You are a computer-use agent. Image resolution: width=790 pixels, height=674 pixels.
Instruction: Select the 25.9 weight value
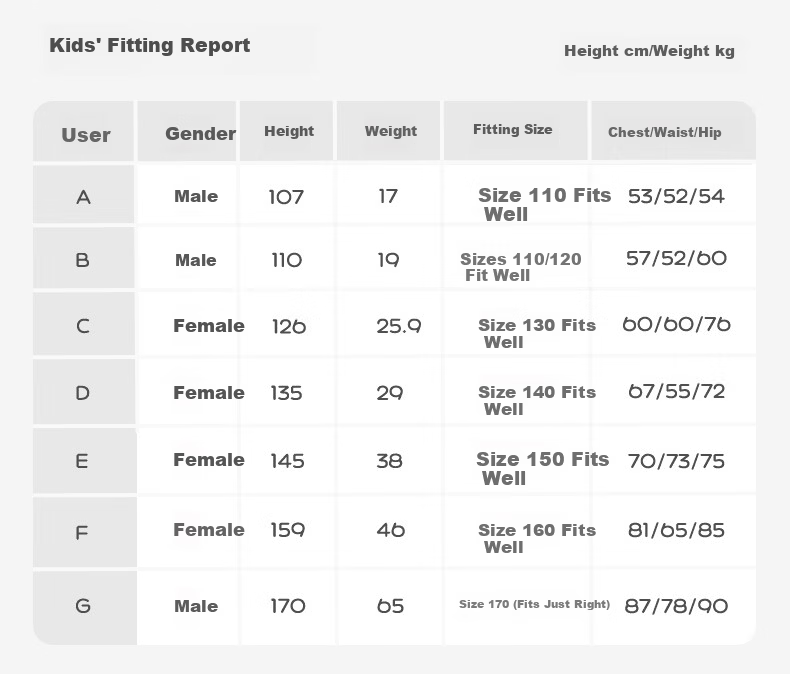(399, 326)
